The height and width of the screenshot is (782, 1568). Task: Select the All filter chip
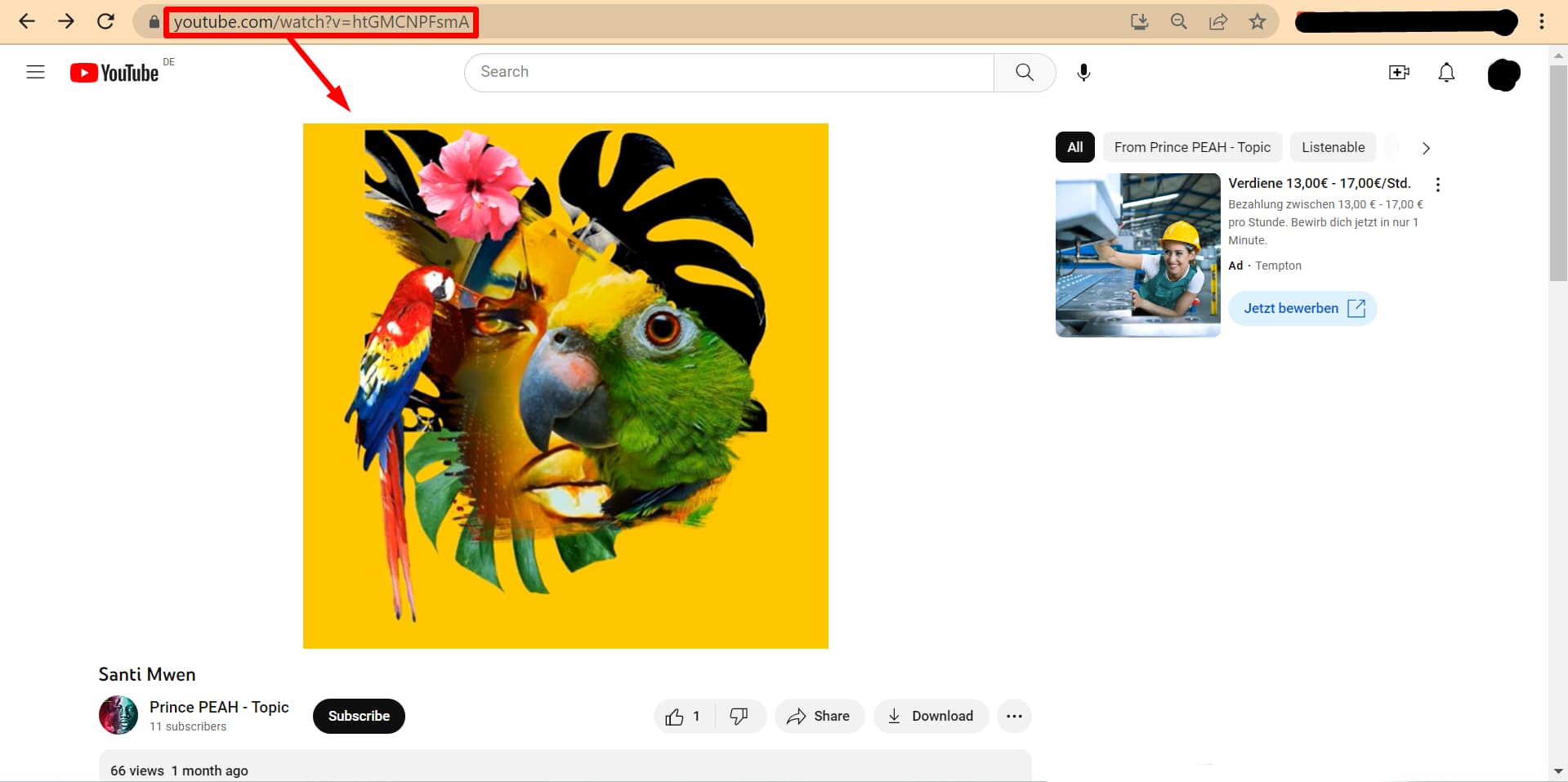(1075, 147)
